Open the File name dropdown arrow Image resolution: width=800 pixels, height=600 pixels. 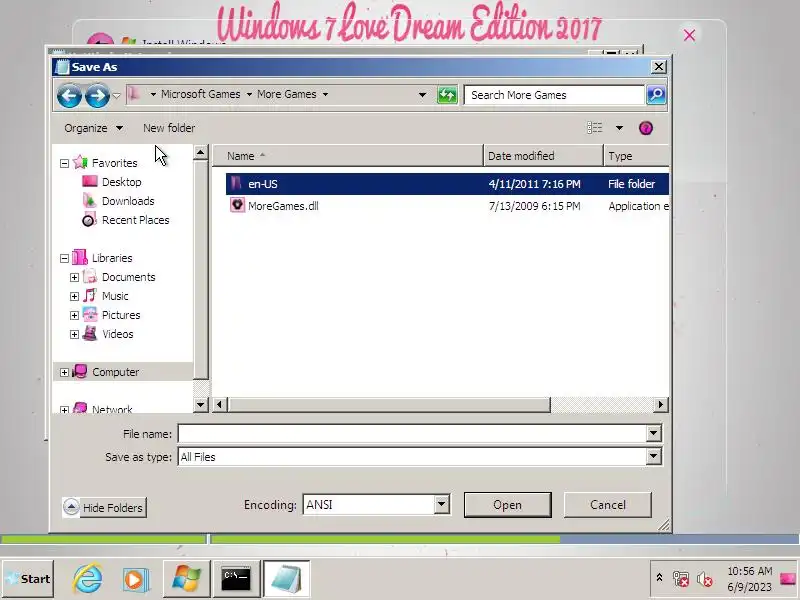click(654, 434)
